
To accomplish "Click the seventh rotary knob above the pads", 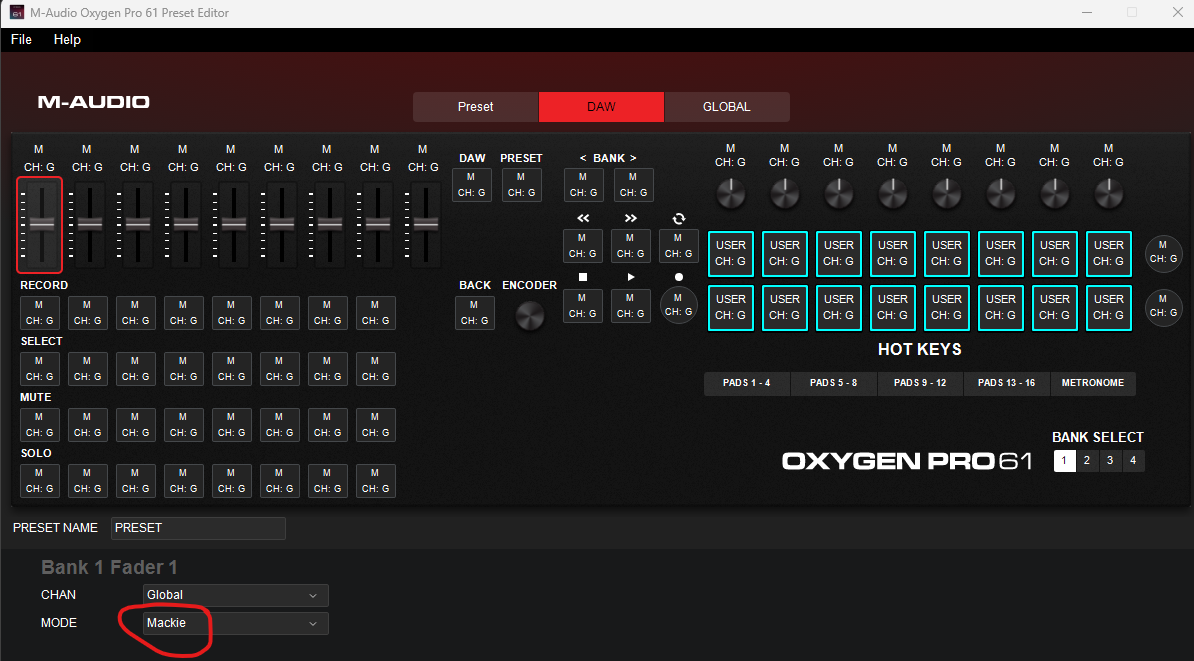I will (x=1055, y=193).
